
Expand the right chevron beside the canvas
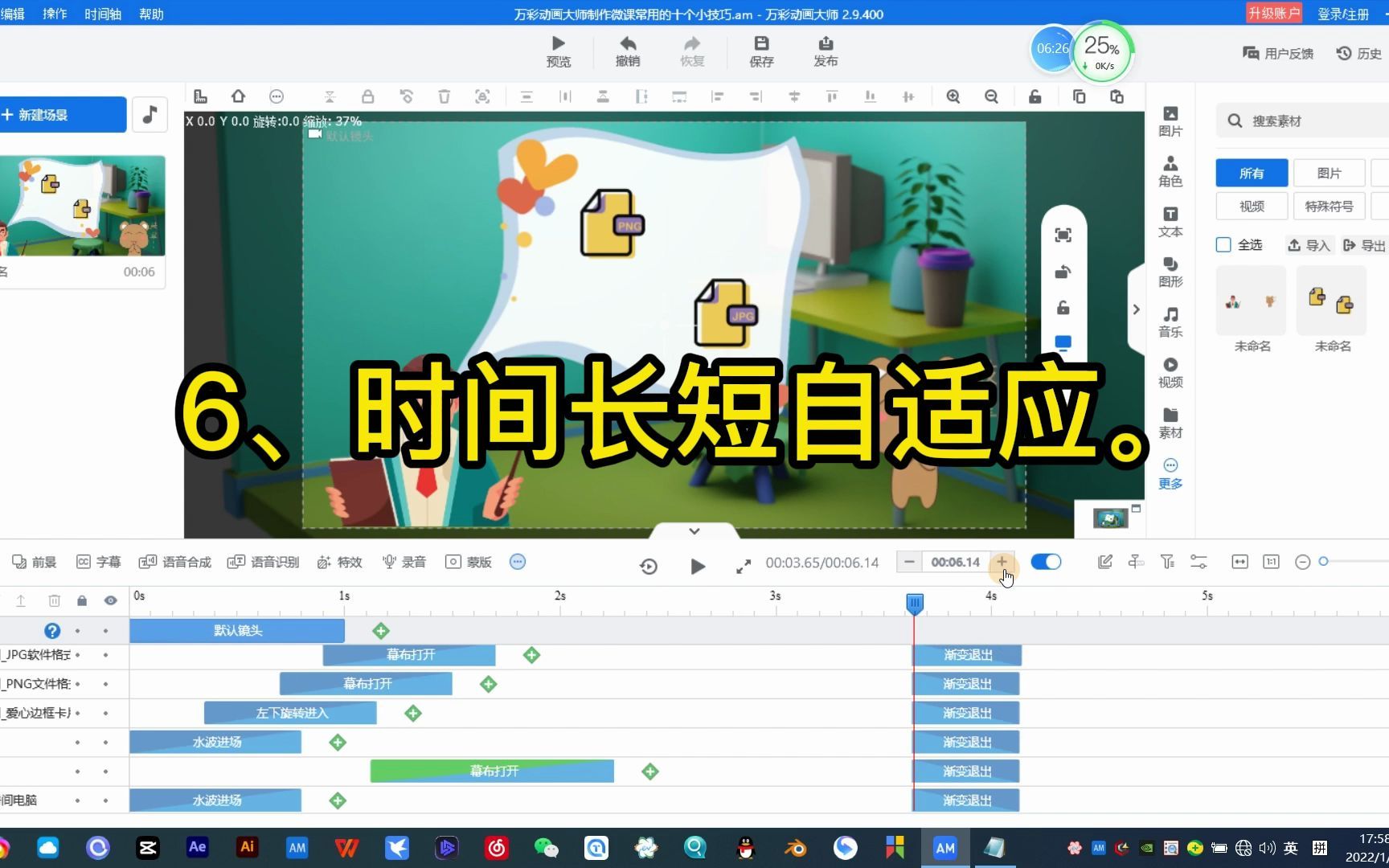pos(1136,309)
